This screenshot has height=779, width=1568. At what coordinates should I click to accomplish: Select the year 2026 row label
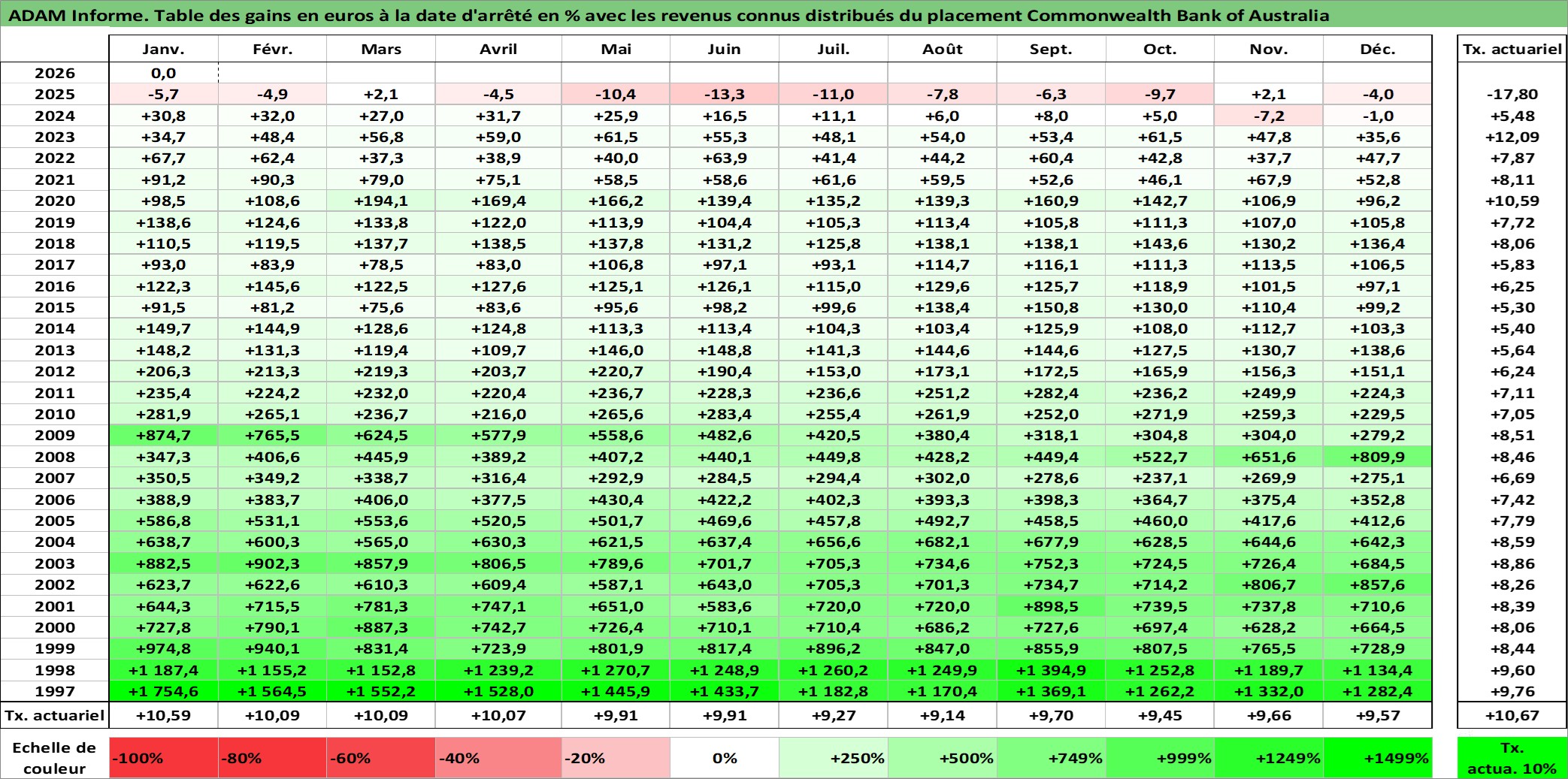(x=55, y=73)
